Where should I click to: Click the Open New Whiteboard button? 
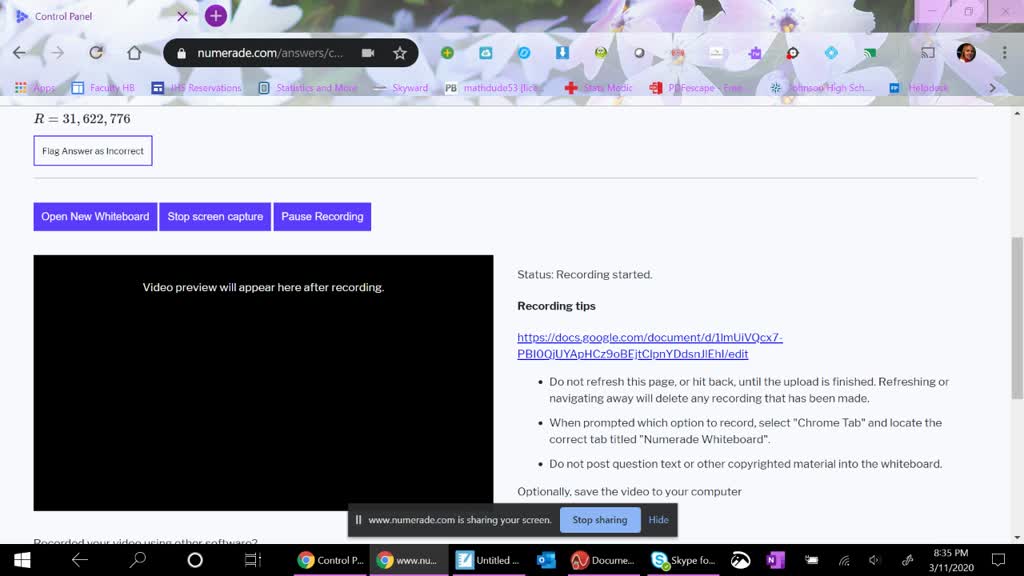click(x=95, y=217)
